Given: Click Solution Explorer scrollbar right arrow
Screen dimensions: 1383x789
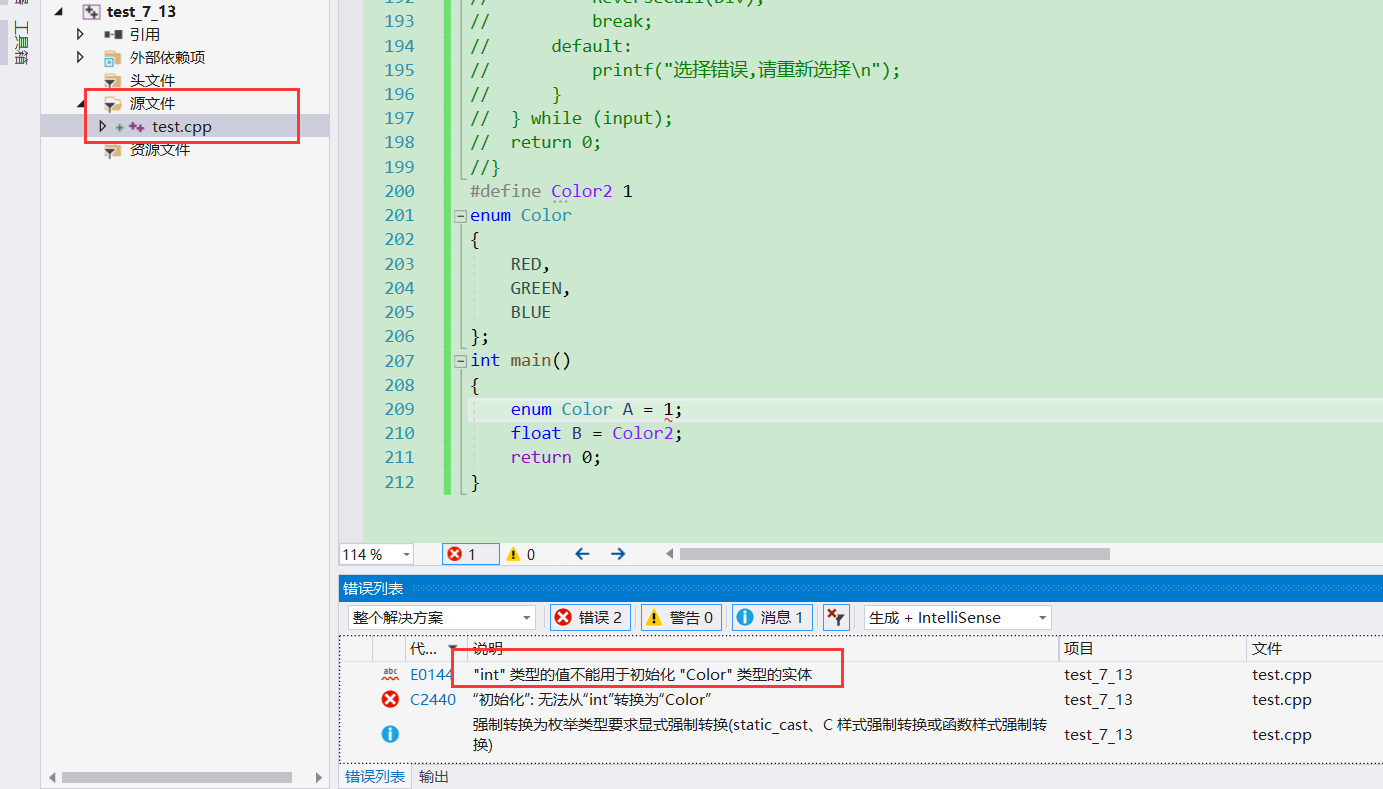Looking at the screenshot, I should coord(319,777).
